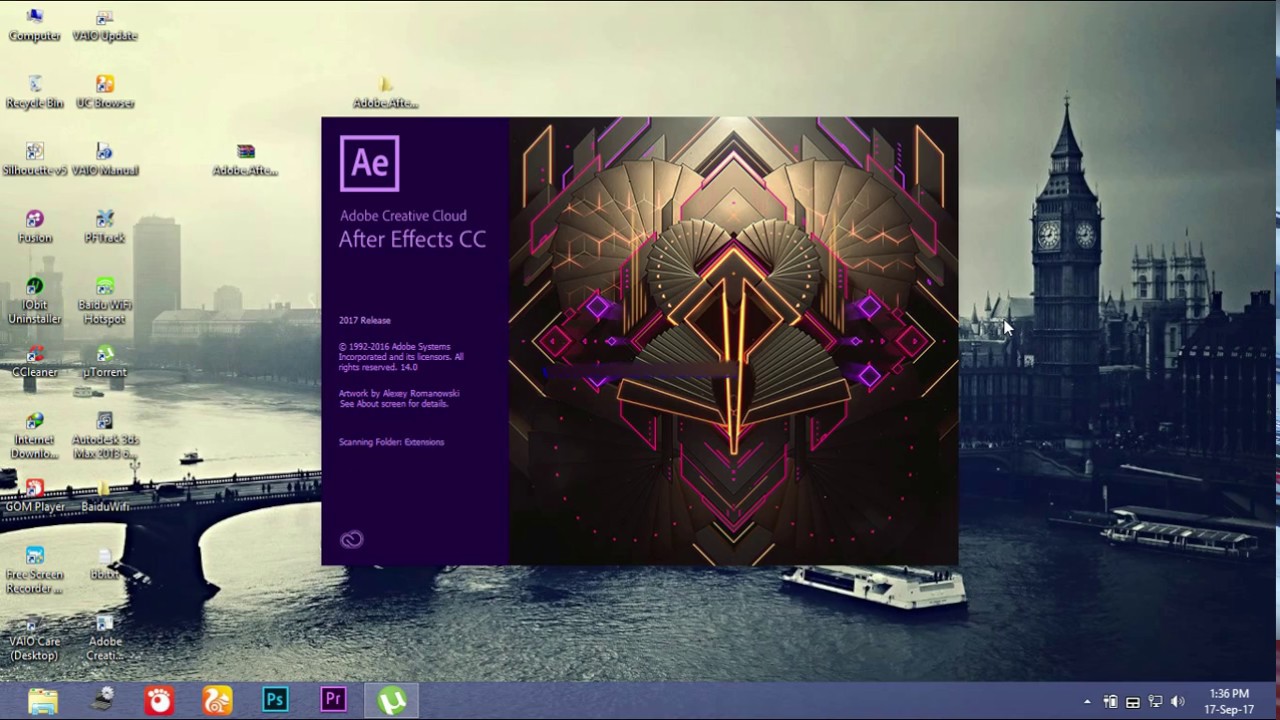Open the red screen recorder taskbar icon

tap(159, 700)
